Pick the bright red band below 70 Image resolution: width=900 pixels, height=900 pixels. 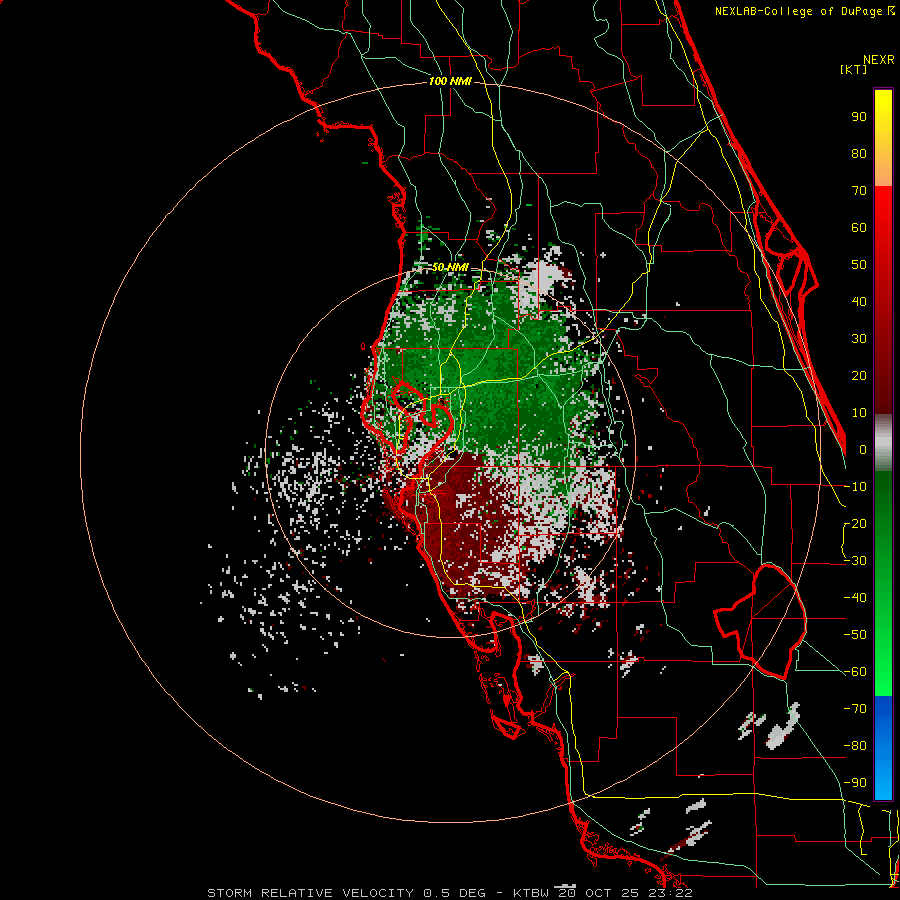(x=883, y=208)
